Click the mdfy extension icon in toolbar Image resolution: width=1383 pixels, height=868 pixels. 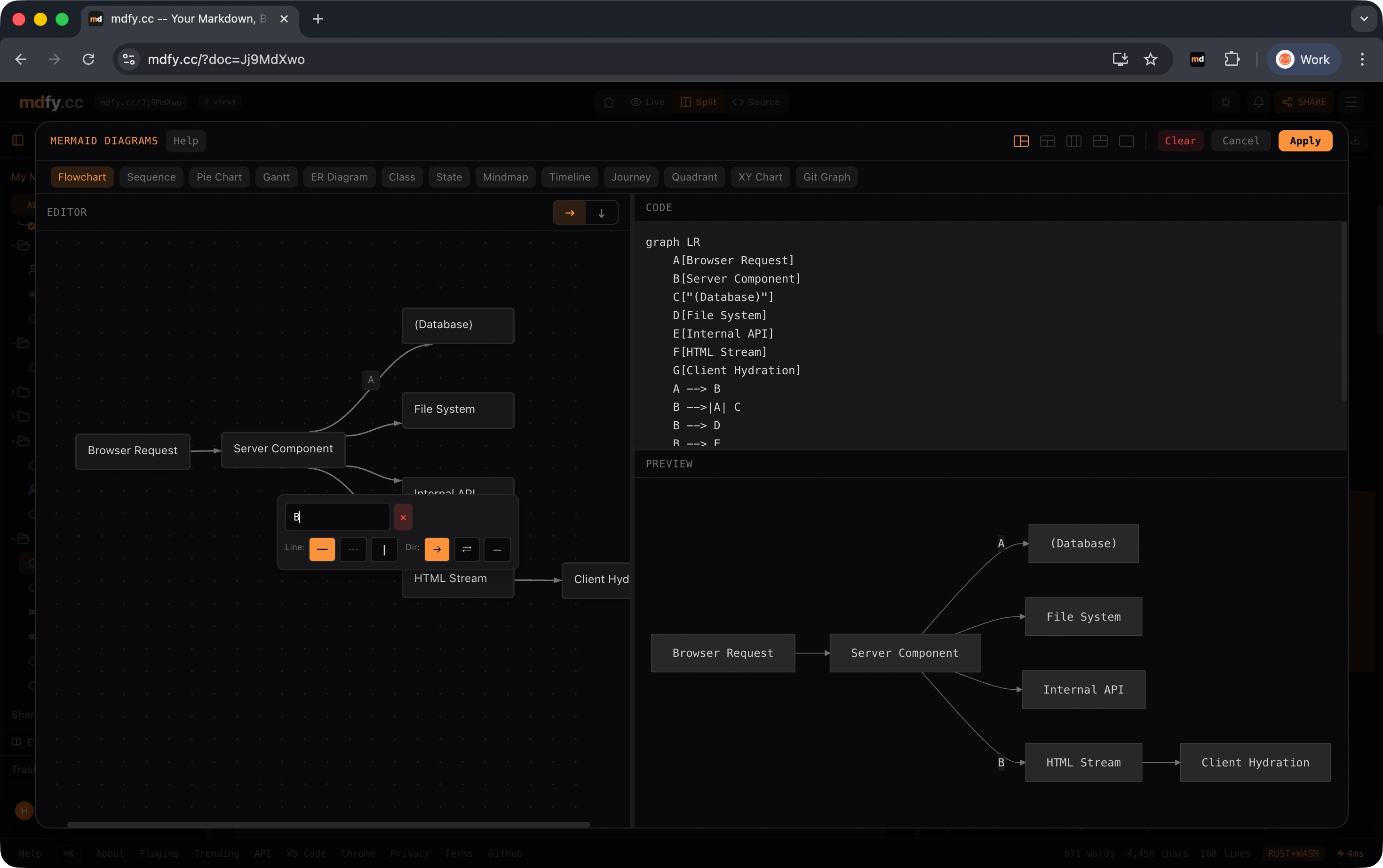pyautogui.click(x=1198, y=59)
